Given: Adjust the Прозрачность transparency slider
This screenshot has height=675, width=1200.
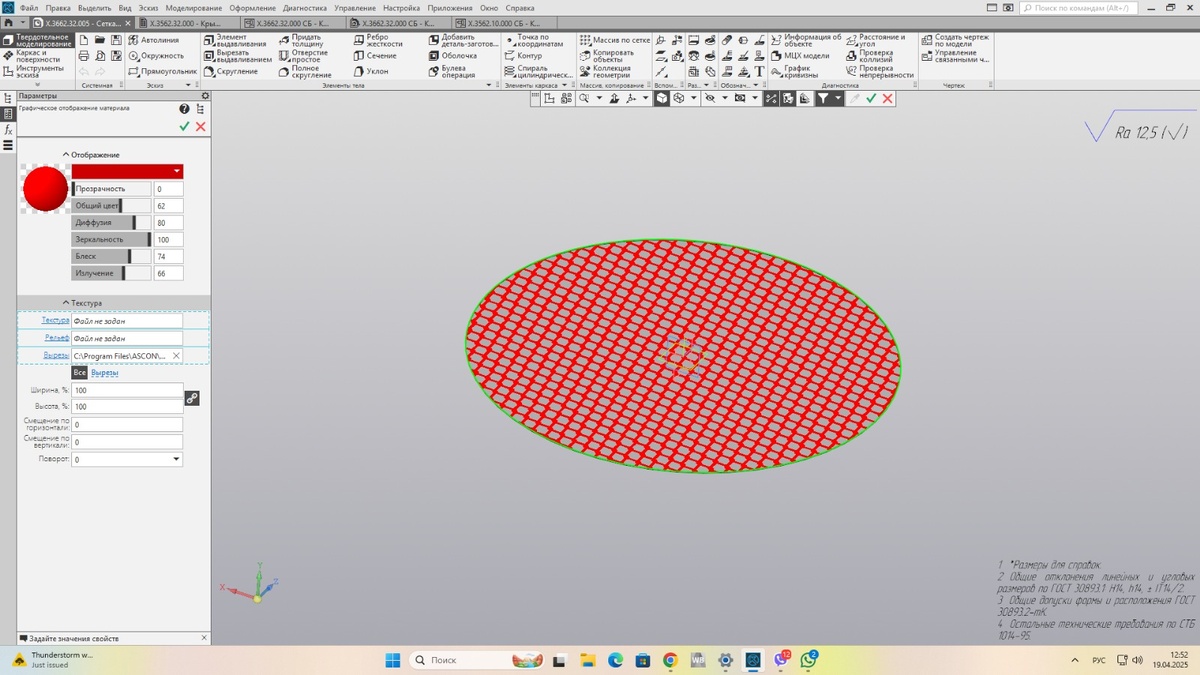Looking at the screenshot, I should tap(112, 189).
